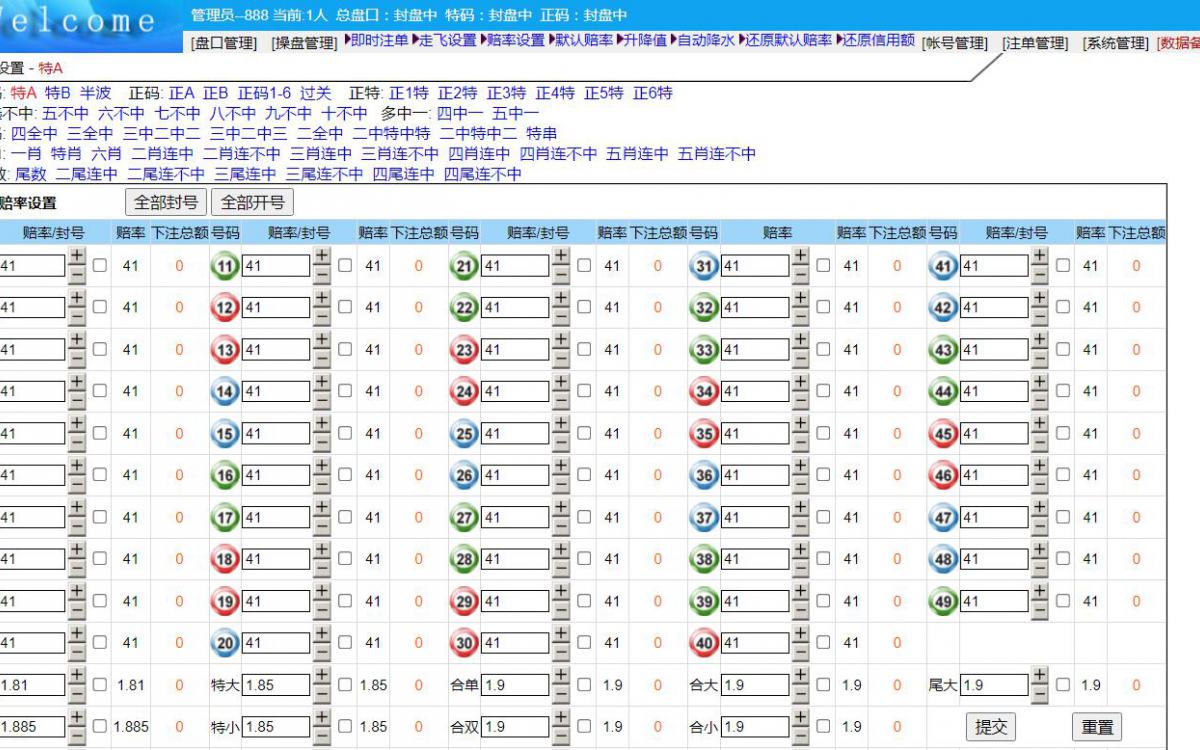Viewport: 1200px width, 750px height.
Task: Go to 帐号管理 menu
Action: coord(956,43)
